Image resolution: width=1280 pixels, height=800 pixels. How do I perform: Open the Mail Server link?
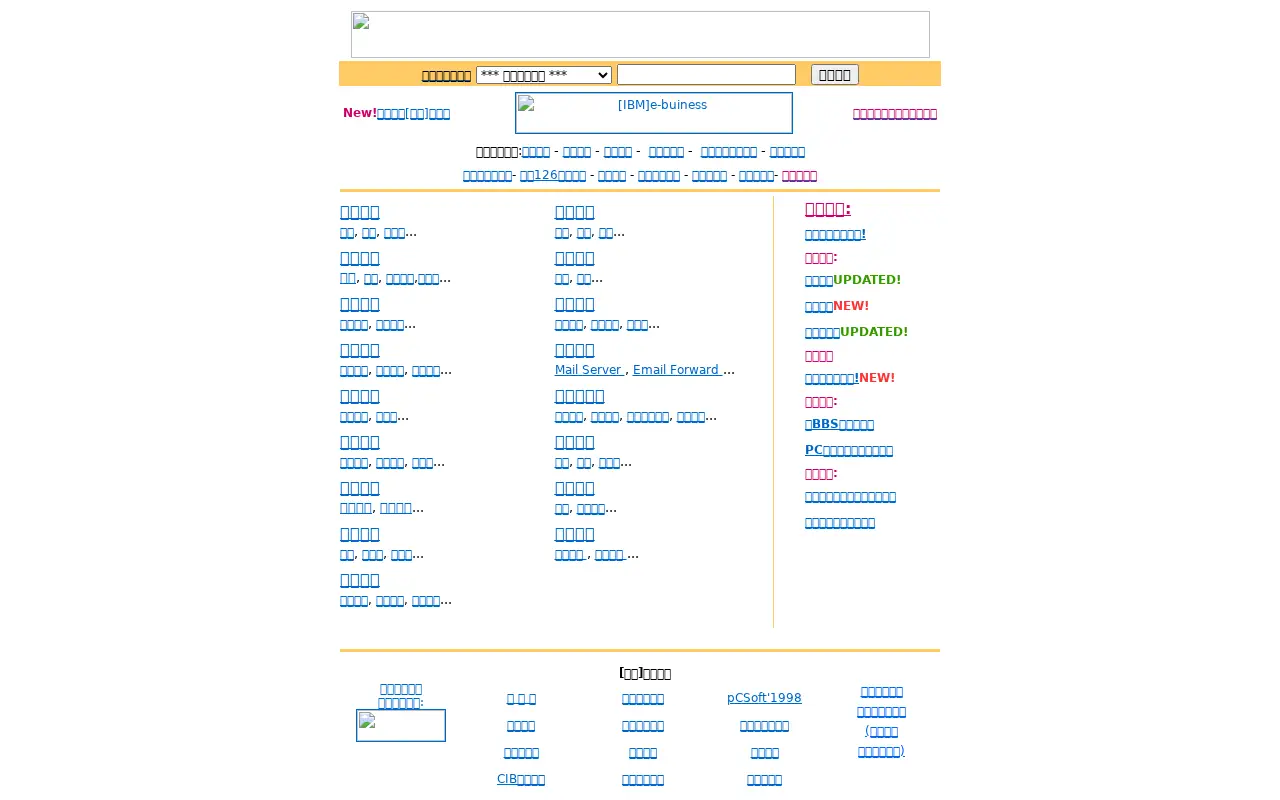coord(589,370)
